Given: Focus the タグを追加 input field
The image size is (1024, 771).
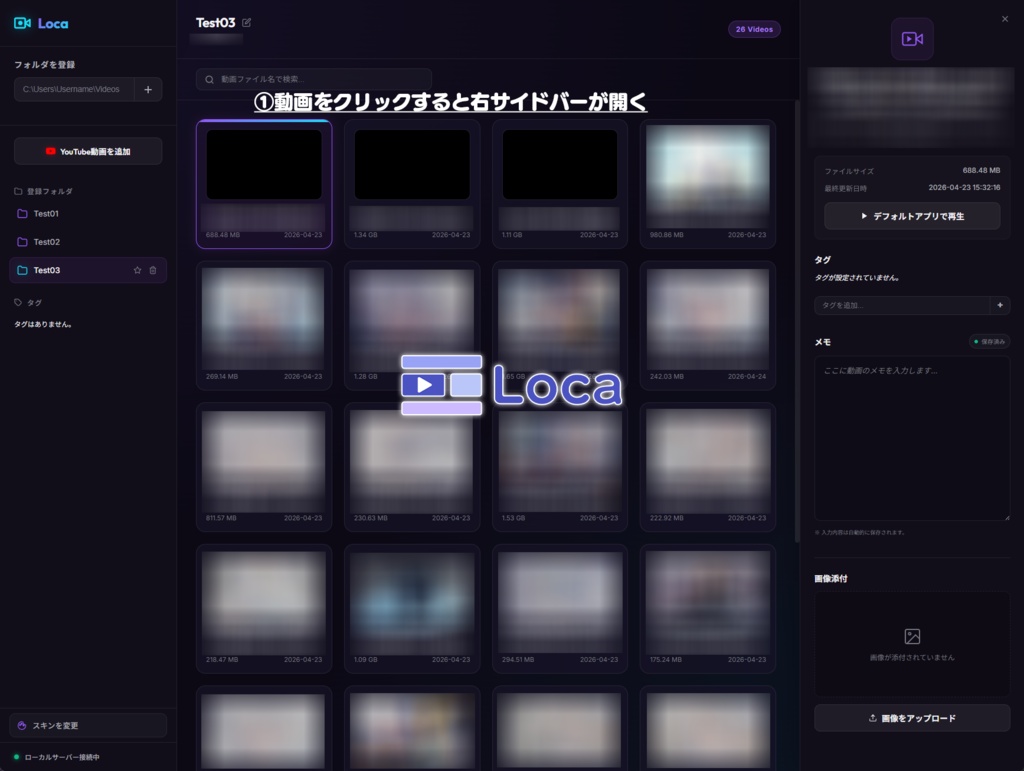Looking at the screenshot, I should [x=902, y=305].
